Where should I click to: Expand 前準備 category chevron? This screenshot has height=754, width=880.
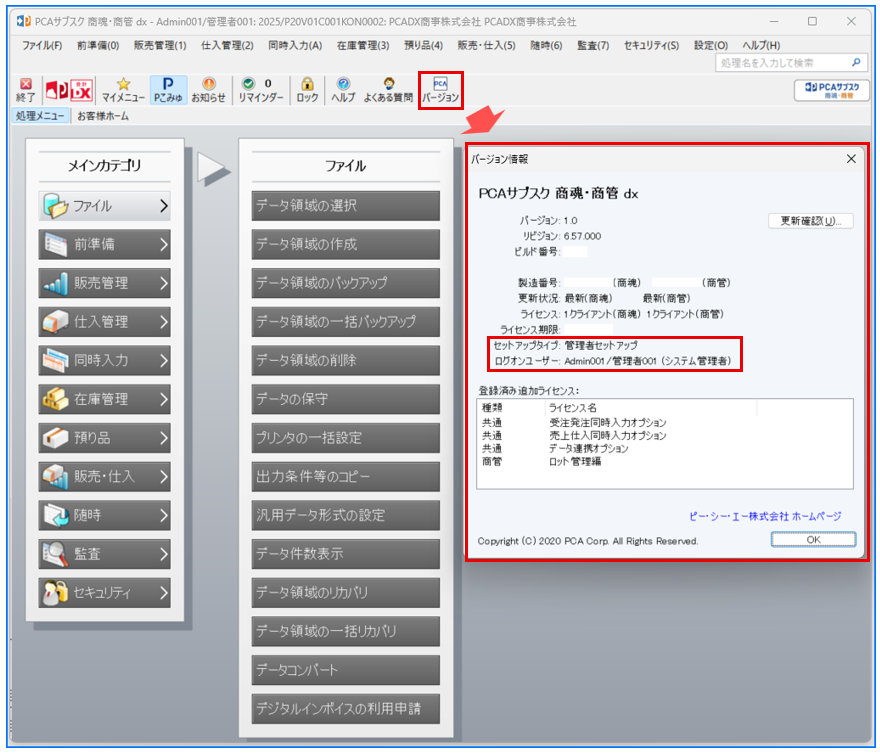(x=163, y=245)
